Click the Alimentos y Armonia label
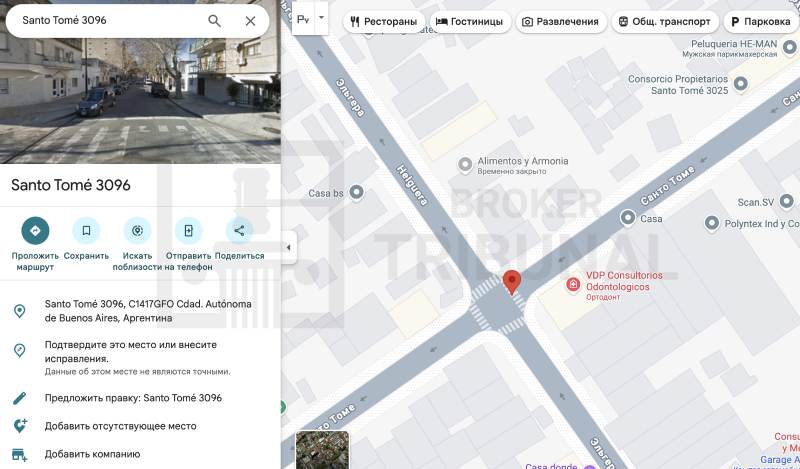 pyautogui.click(x=522, y=161)
